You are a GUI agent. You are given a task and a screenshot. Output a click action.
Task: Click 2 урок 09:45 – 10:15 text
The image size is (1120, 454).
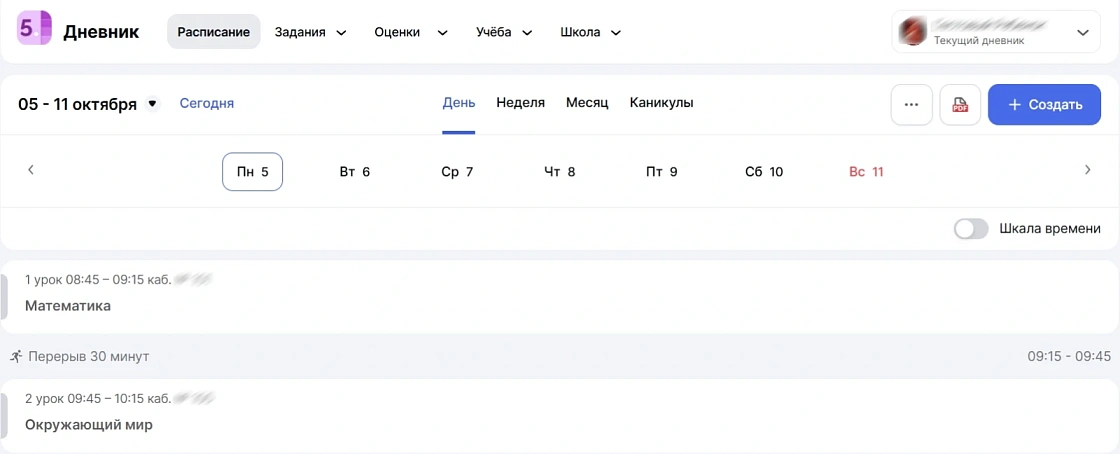[x=89, y=398]
